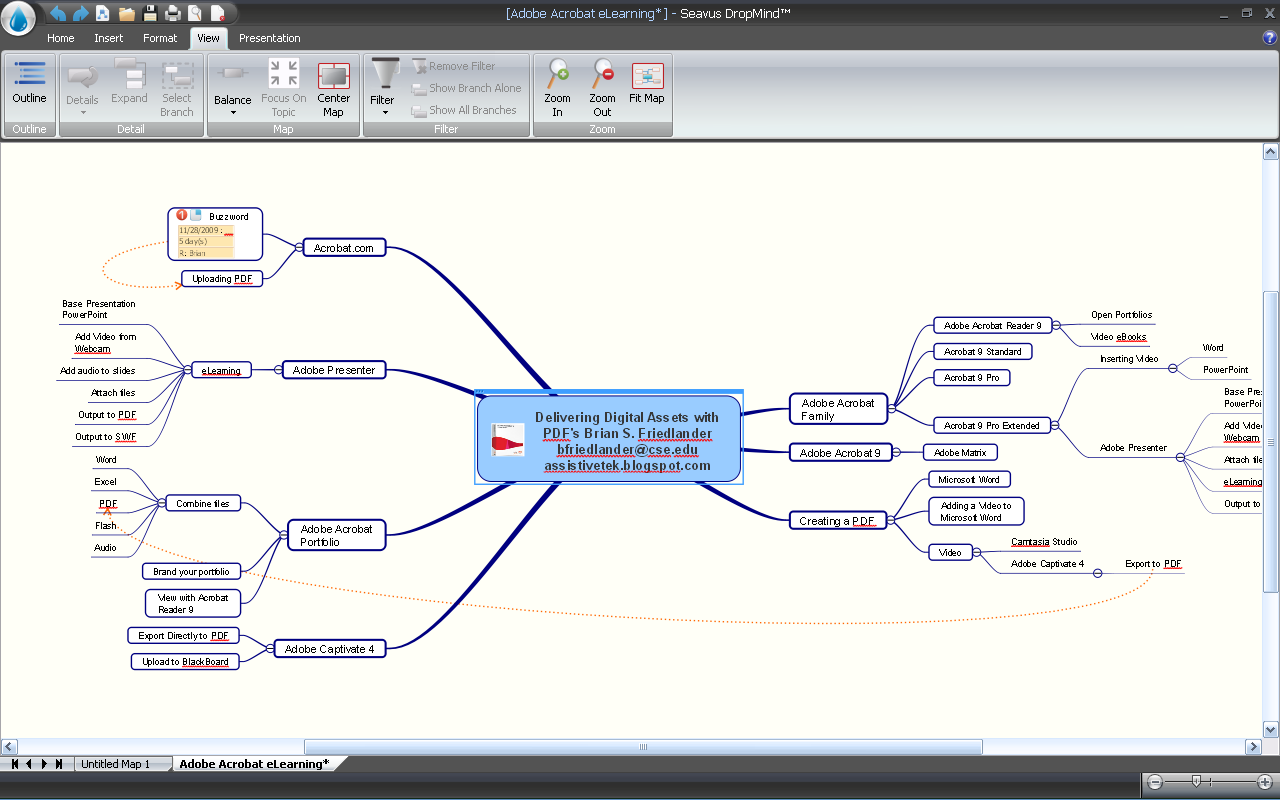Go to previous map tab arrow
Image resolution: width=1280 pixels, height=800 pixels.
tap(29, 764)
